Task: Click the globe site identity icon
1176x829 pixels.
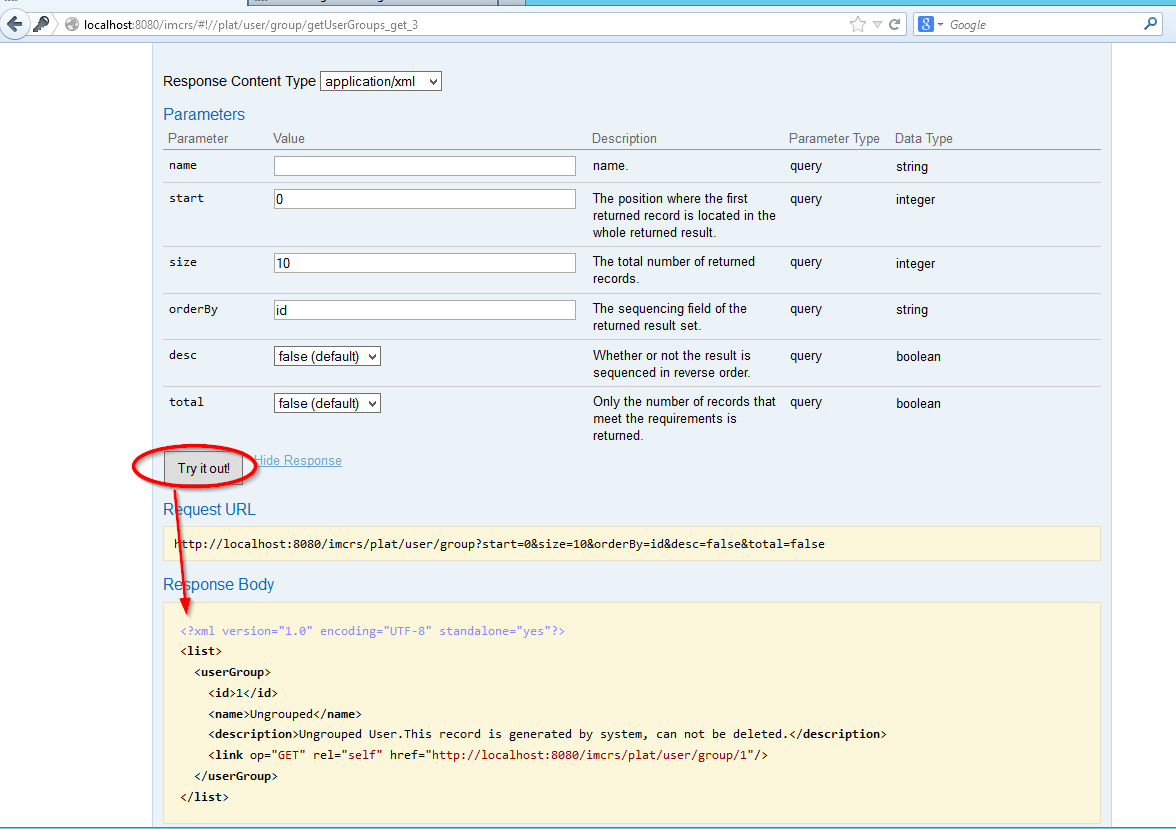Action: (x=70, y=24)
